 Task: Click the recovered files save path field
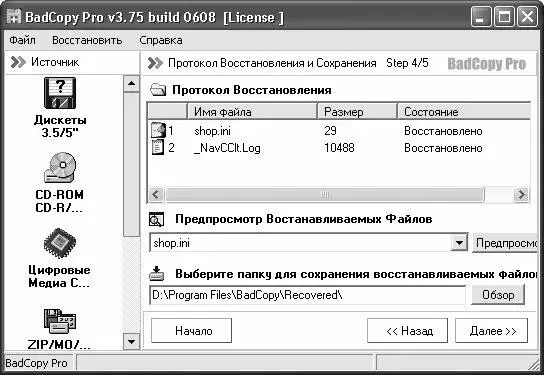(x=307, y=295)
